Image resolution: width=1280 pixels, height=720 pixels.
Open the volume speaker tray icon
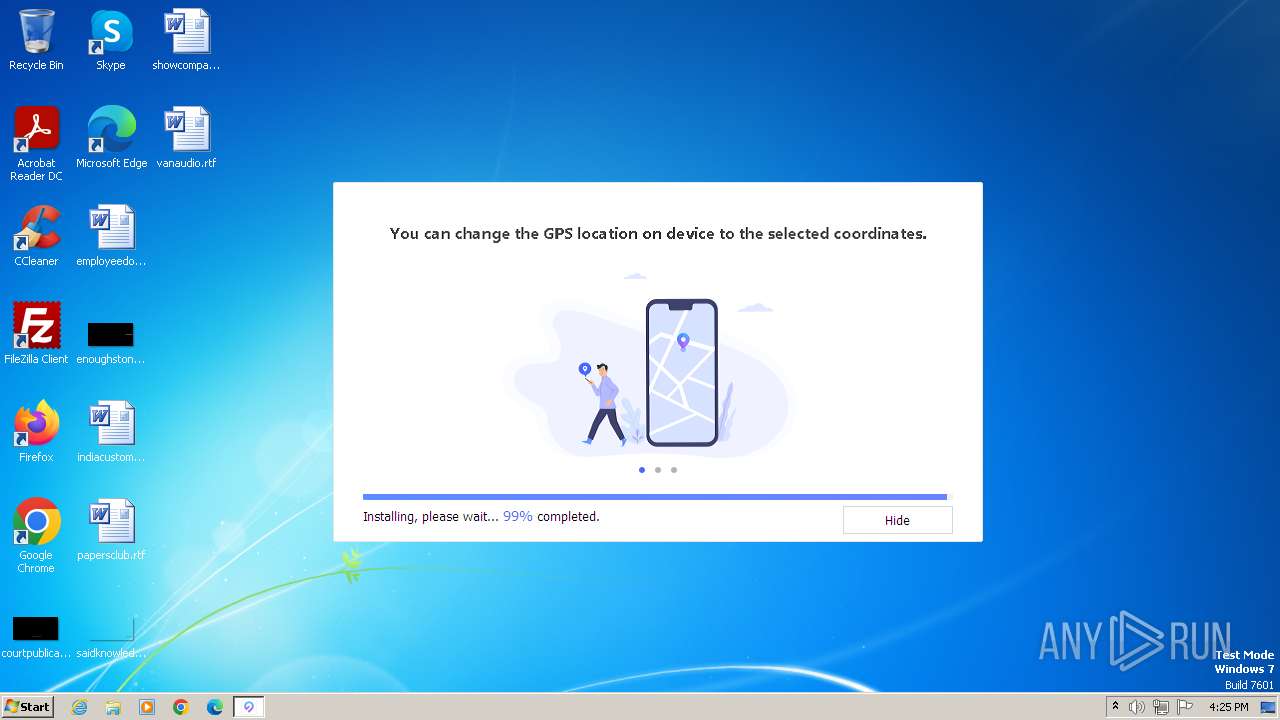1137,707
